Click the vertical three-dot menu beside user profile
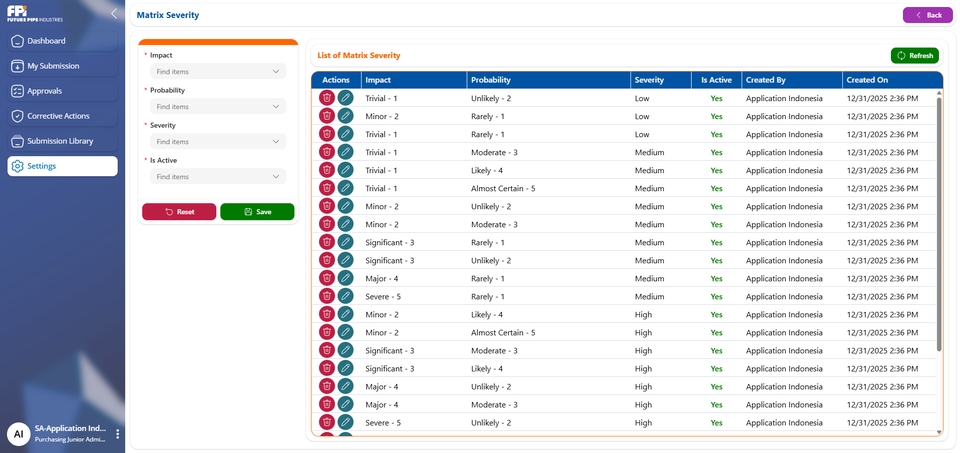Viewport: 960px width, 453px height. [118, 434]
